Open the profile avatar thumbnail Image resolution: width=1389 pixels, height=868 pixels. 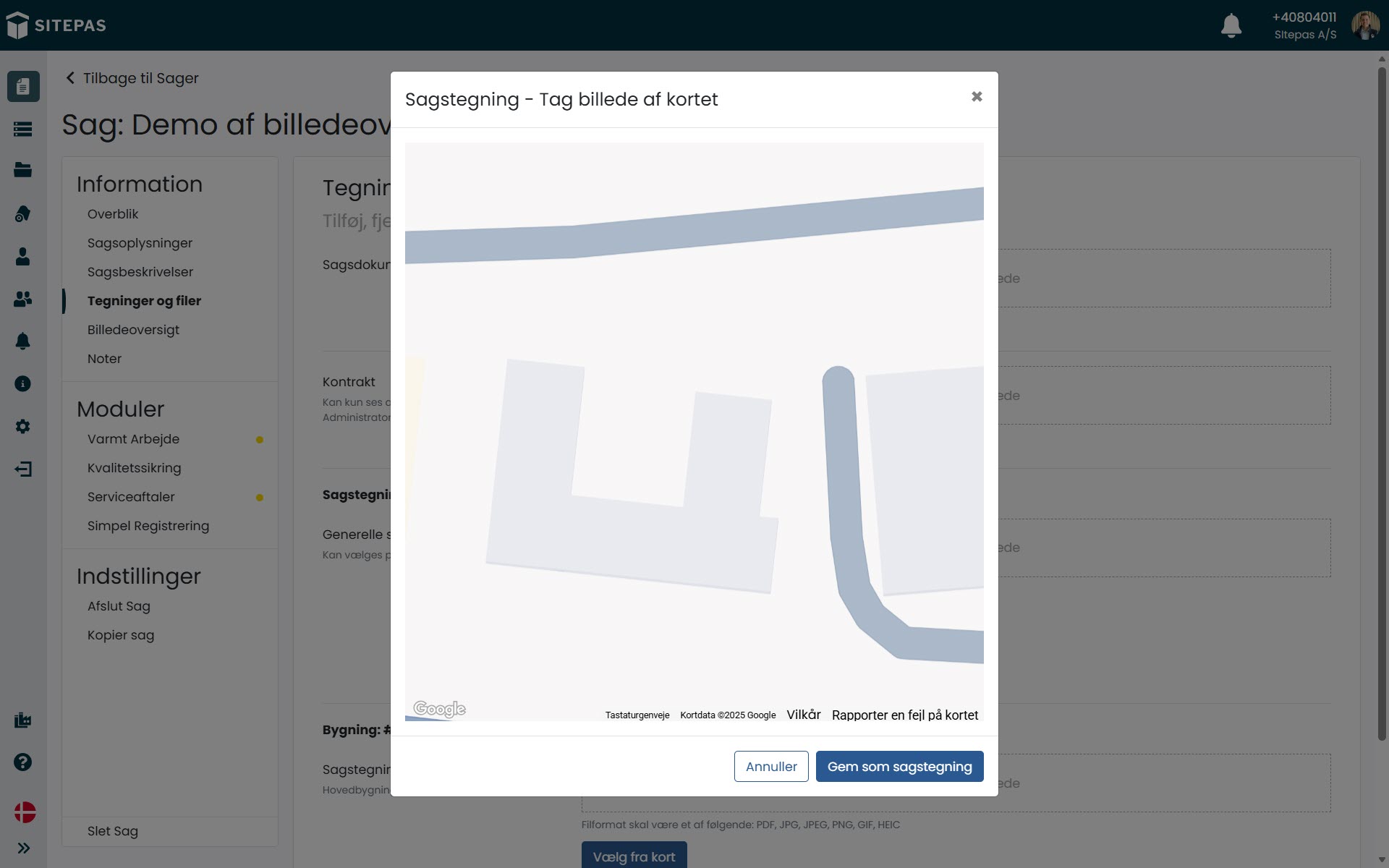coord(1367,25)
